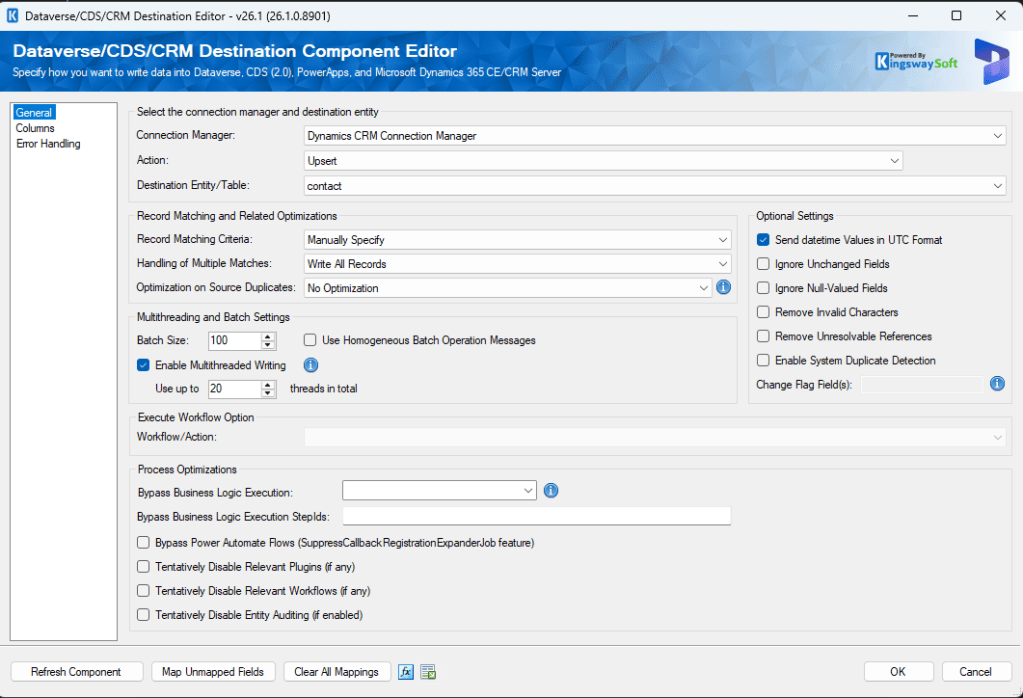The height and width of the screenshot is (698, 1023).
Task: Open Bypass Business Logic Execution dropdown
Action: (x=439, y=491)
